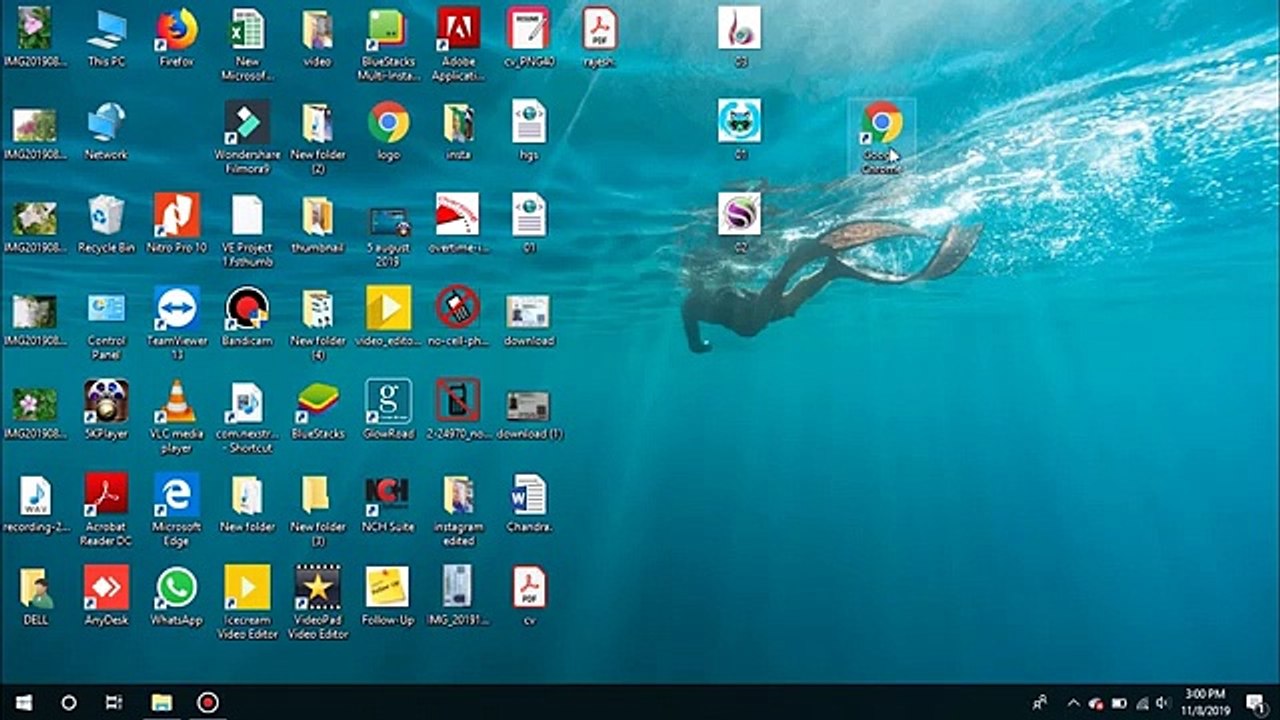Select the folder named New folder (2)
1280x720 pixels.
pos(318,138)
